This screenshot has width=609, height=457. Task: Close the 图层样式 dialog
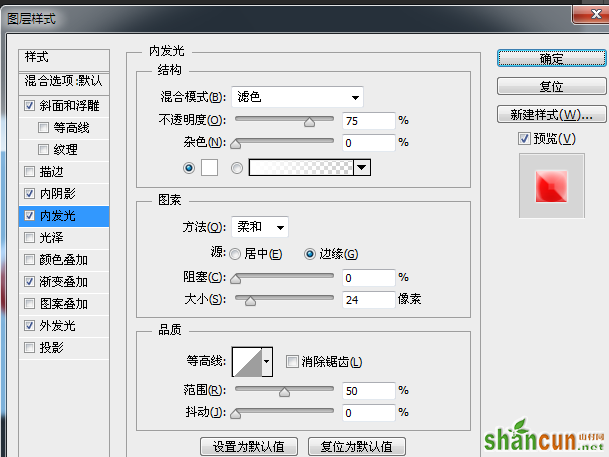(x=592, y=14)
